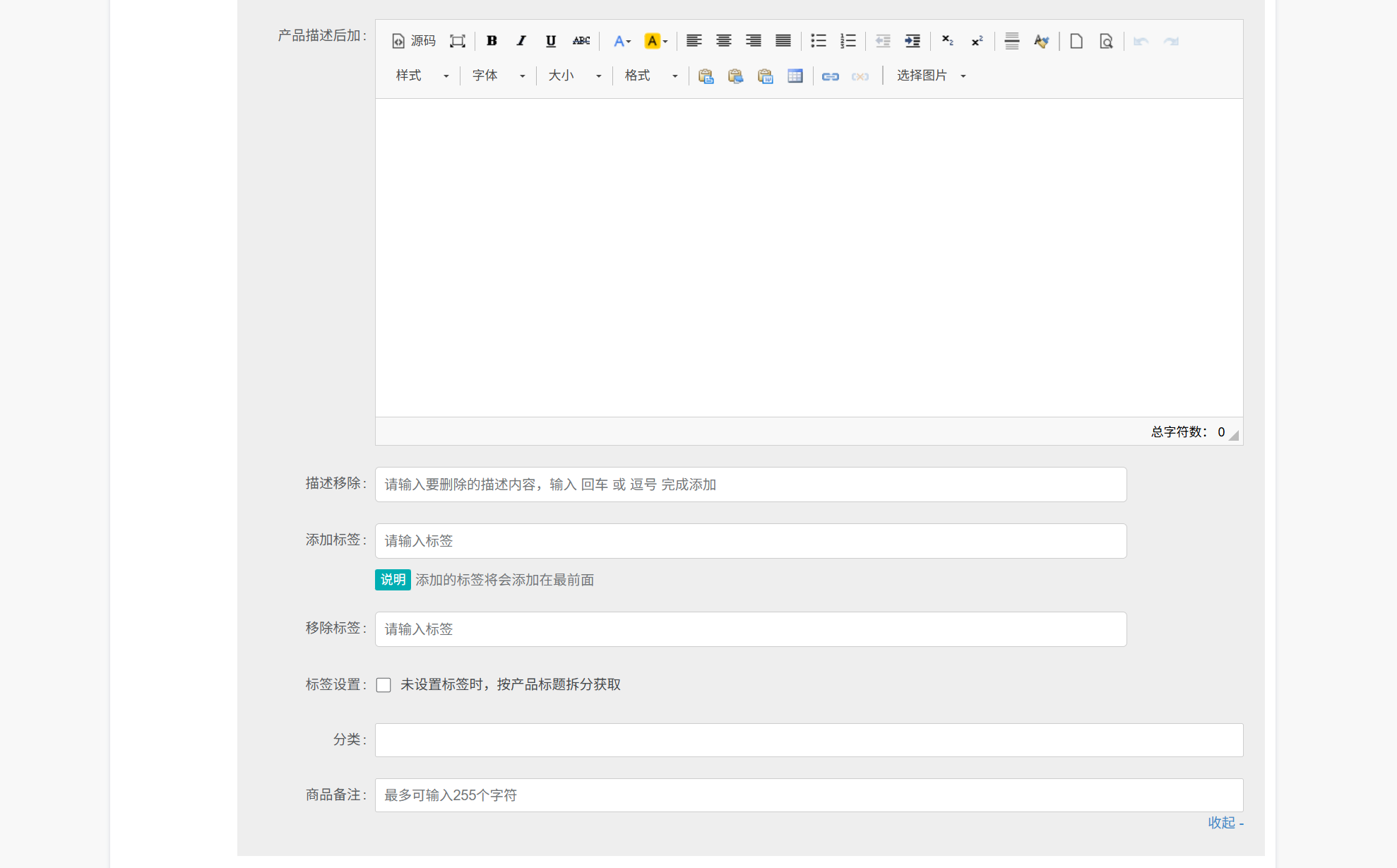Apply italic text formatting
Screen dimensions: 1397x868
tap(521, 41)
